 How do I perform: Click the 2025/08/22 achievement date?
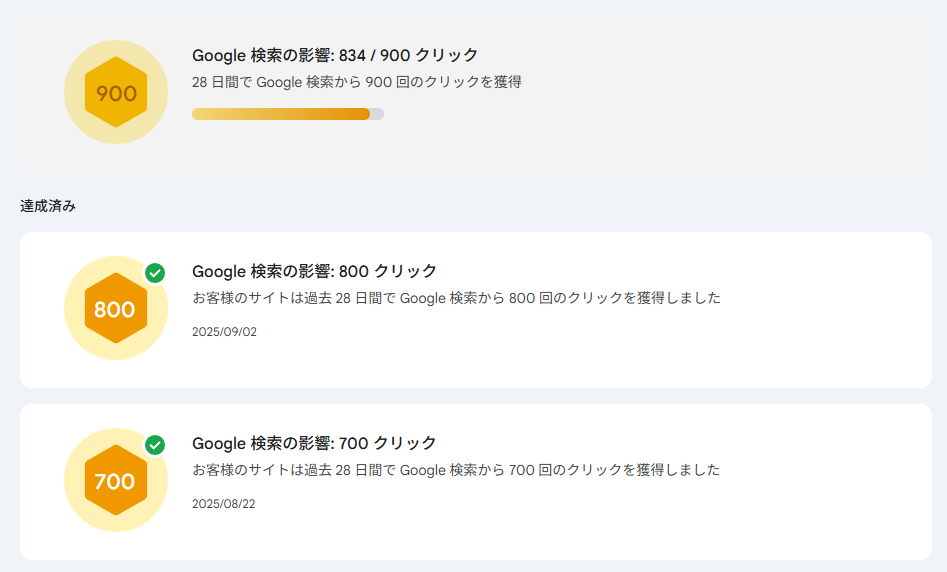[x=224, y=504]
